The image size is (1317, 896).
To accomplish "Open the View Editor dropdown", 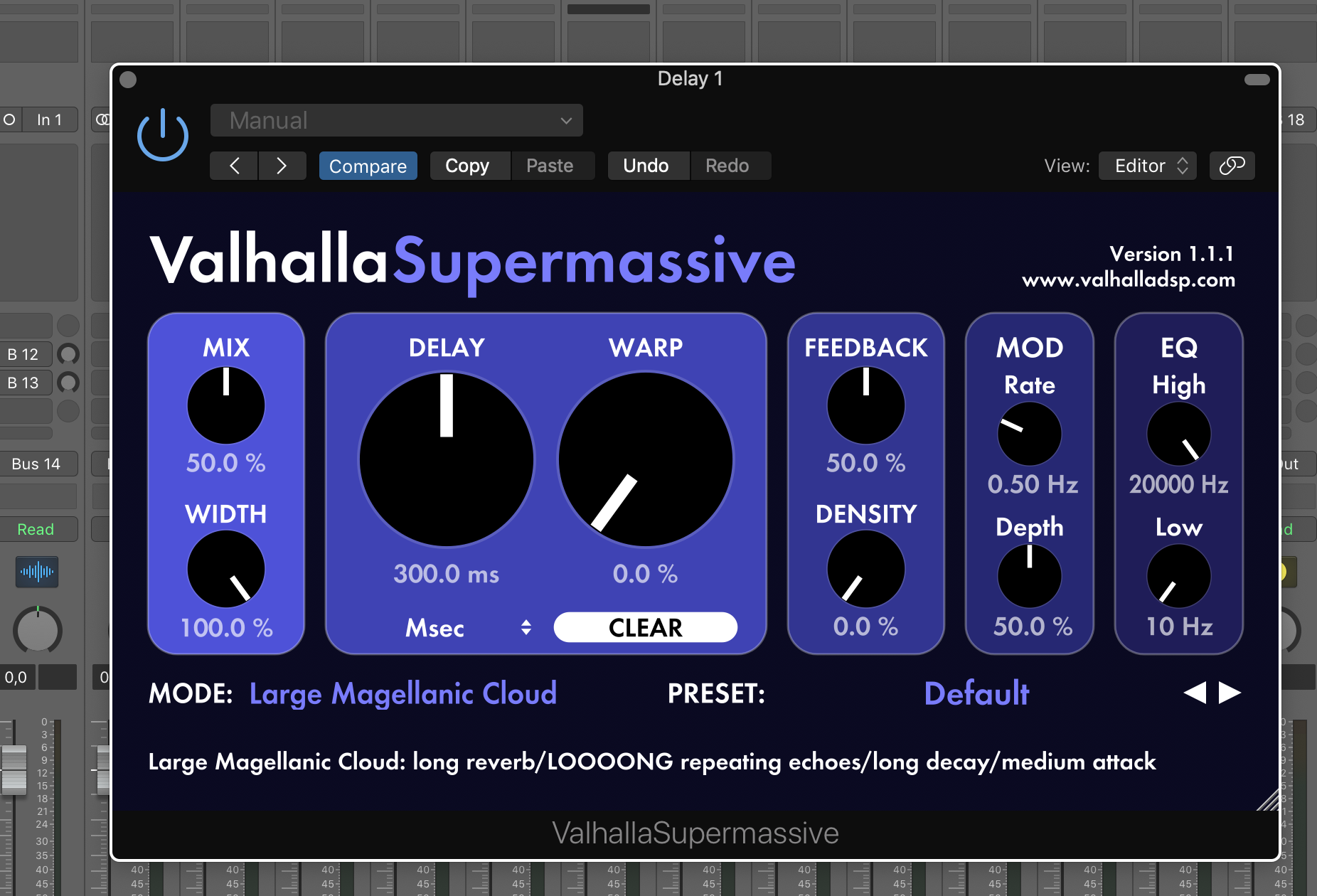I will (x=1148, y=166).
